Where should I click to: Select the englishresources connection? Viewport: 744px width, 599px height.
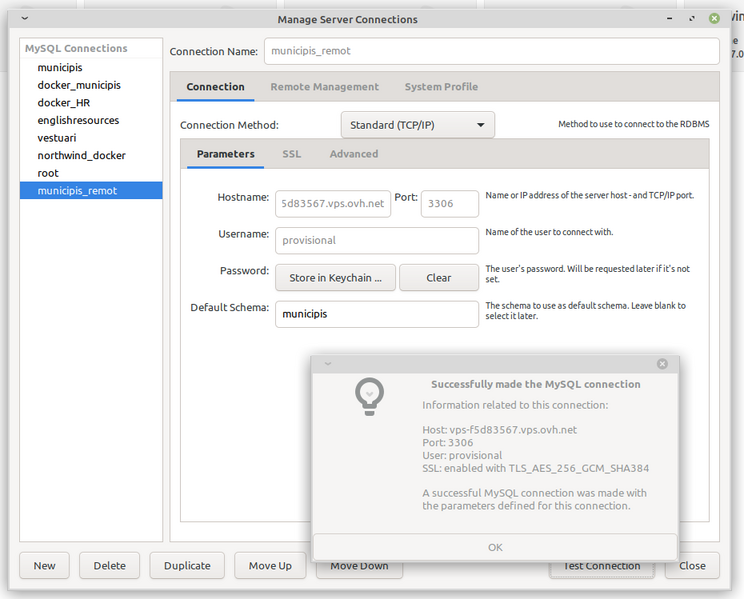78,120
